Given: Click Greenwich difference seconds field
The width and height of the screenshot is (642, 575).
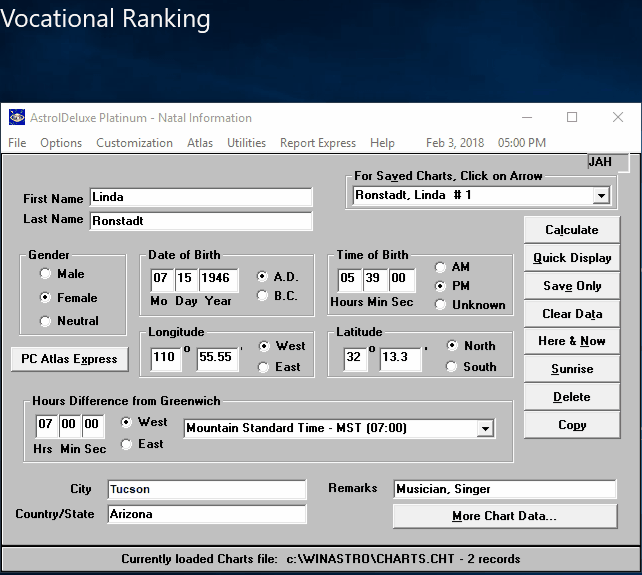Looking at the screenshot, I should [93, 426].
